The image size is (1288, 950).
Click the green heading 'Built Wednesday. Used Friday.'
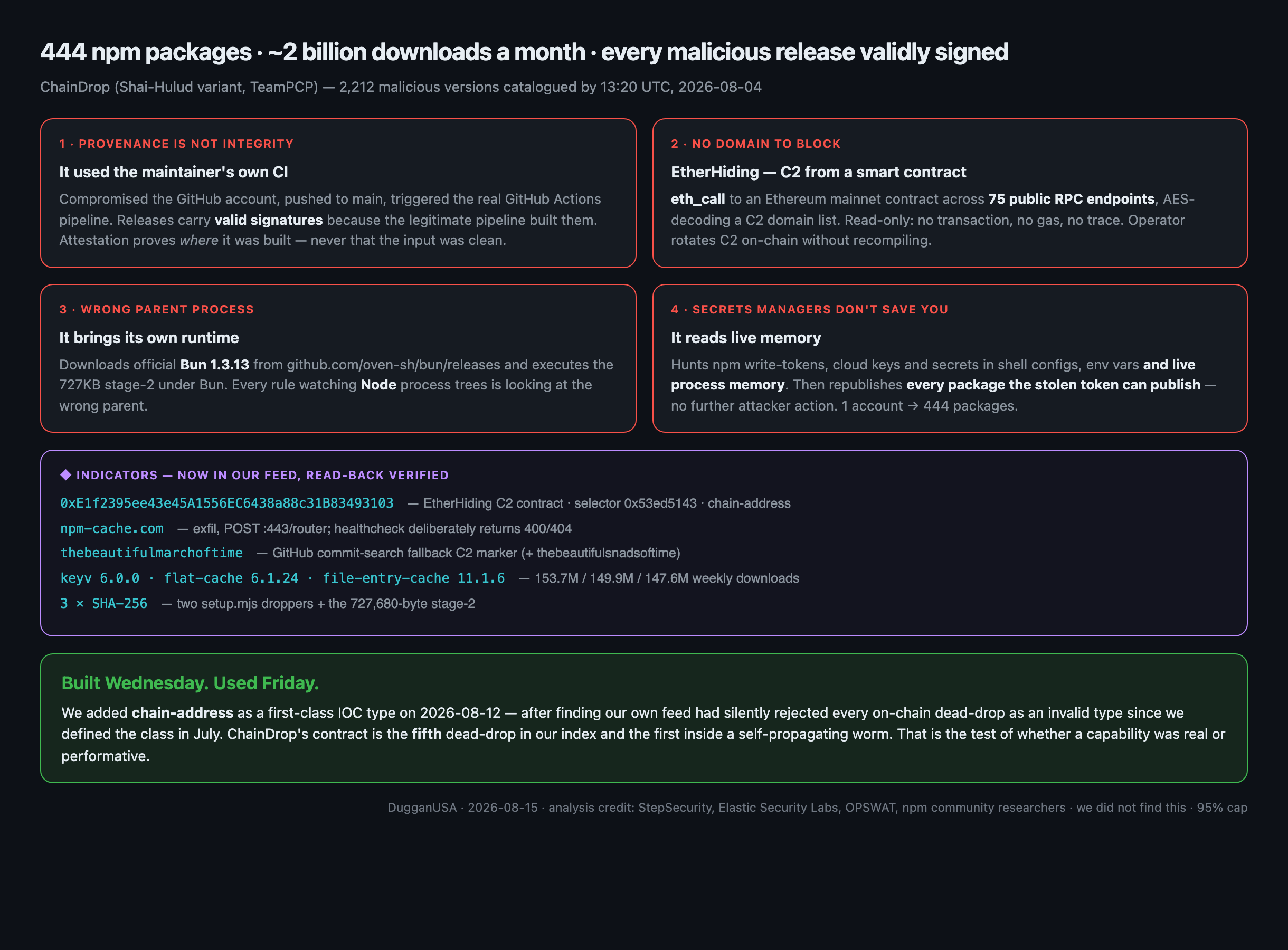(190, 682)
